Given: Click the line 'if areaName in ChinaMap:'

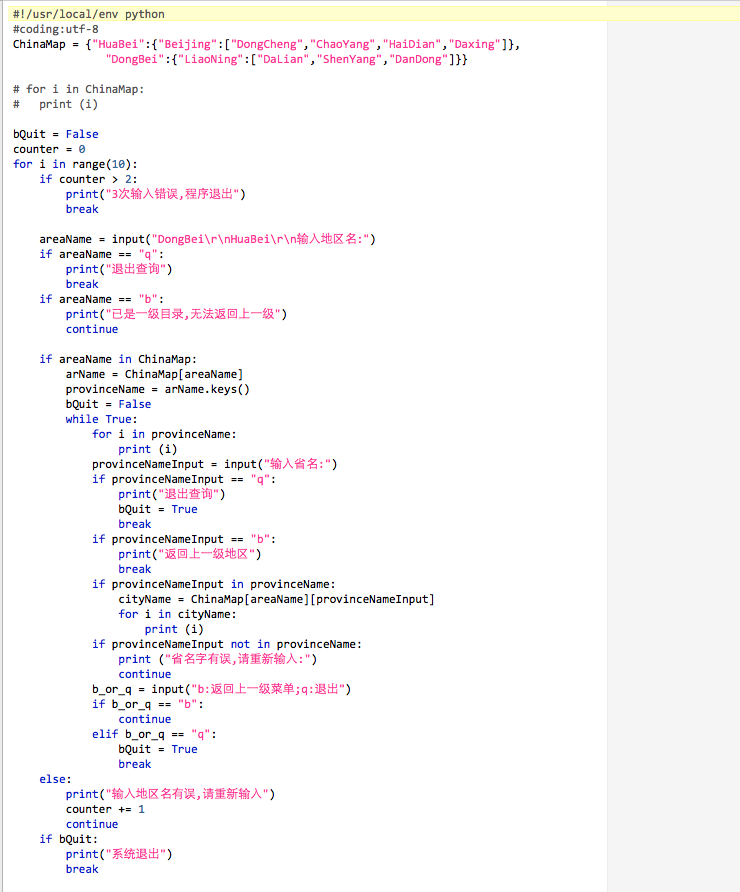Looking at the screenshot, I should (x=118, y=360).
